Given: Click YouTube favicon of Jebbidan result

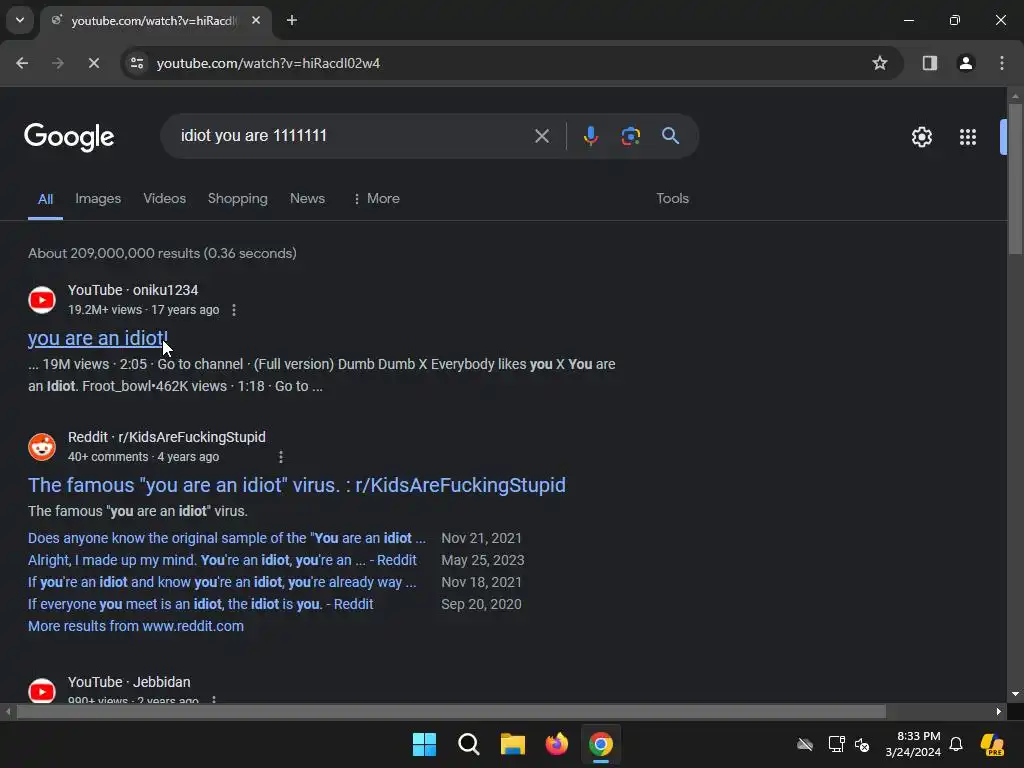Looking at the screenshot, I should [42, 691].
